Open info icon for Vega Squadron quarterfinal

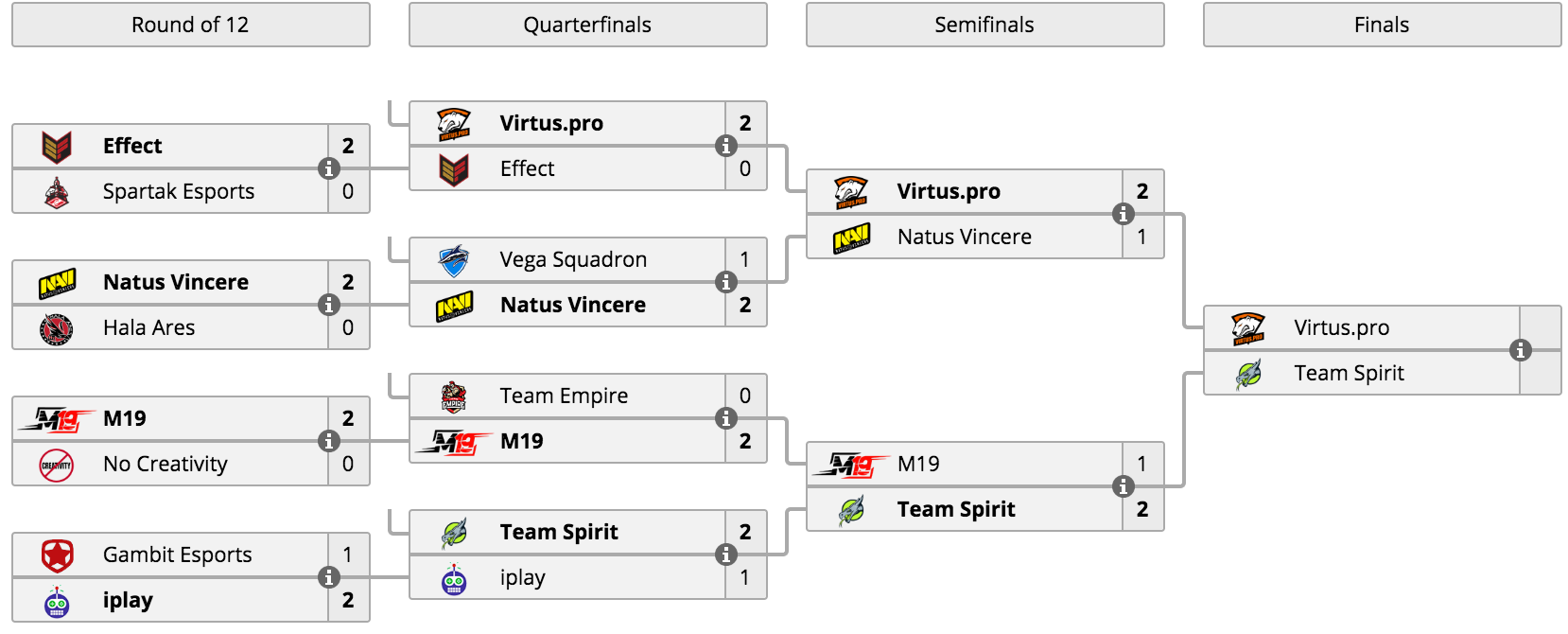(726, 282)
